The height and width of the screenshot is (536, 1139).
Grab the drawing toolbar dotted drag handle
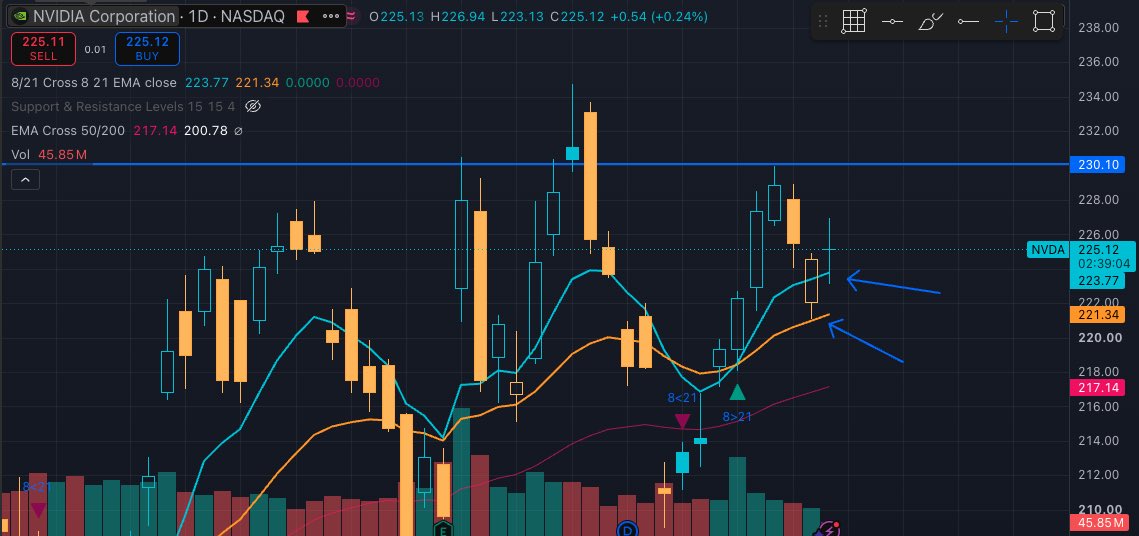pos(823,22)
